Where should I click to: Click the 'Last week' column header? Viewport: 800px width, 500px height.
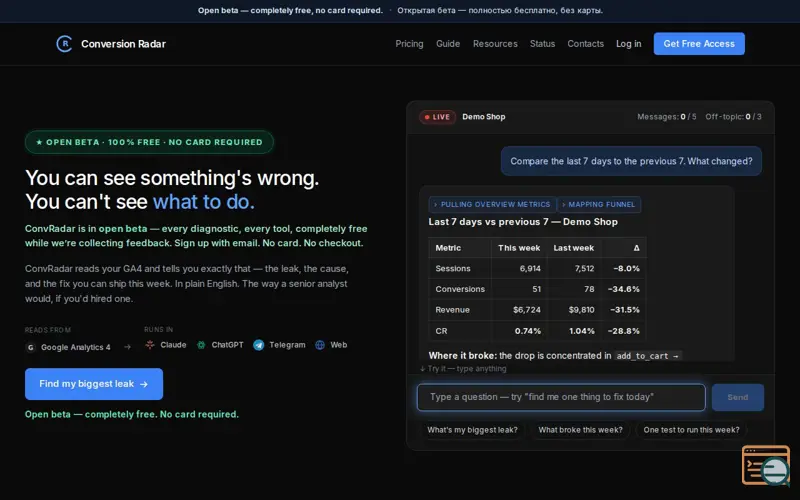(573, 248)
